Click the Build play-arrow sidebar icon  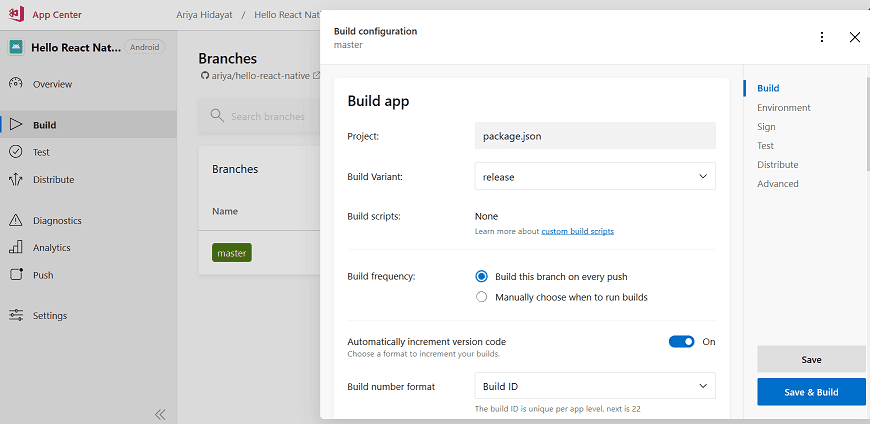[x=16, y=125]
